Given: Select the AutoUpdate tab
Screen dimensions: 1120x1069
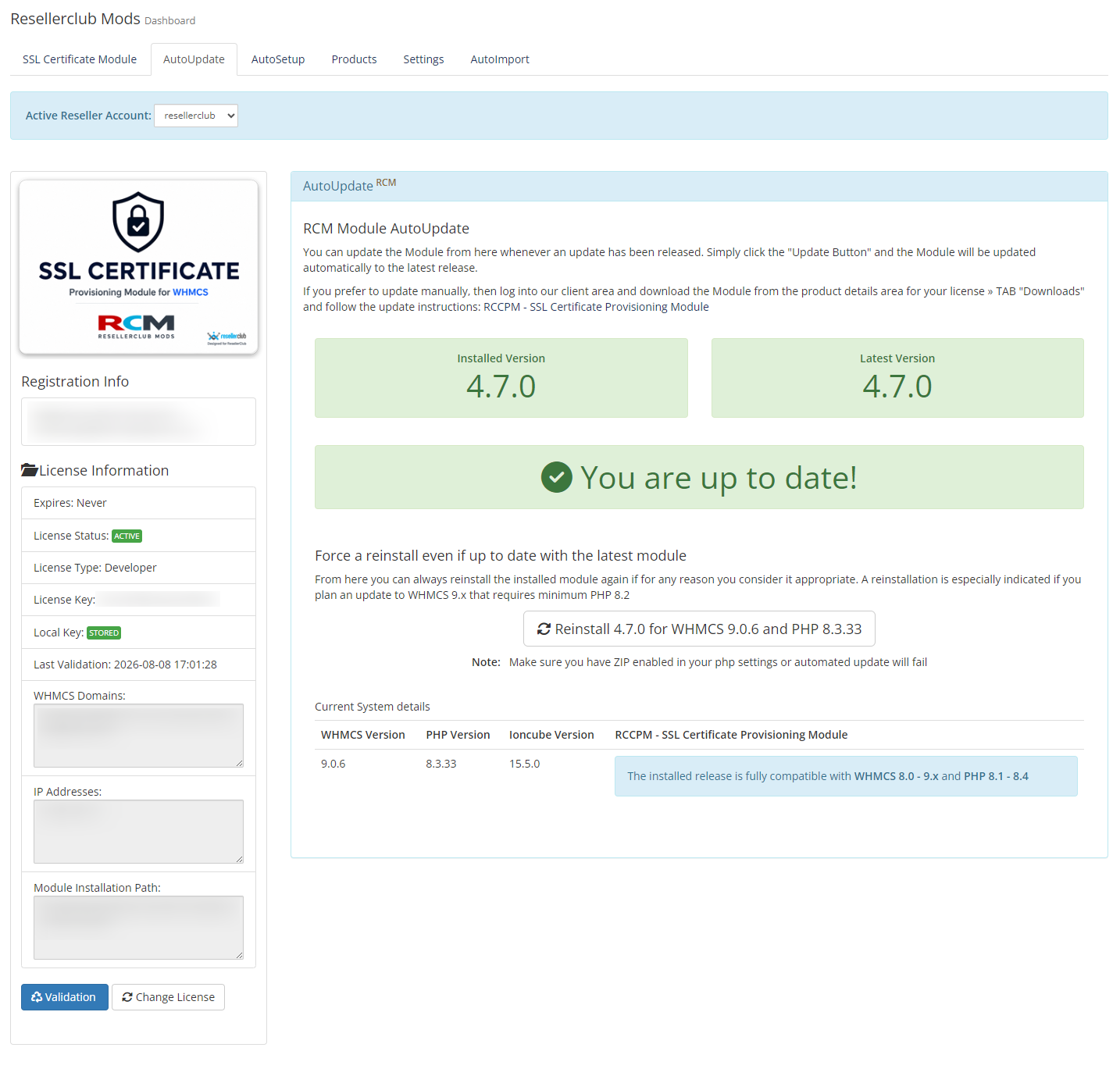Looking at the screenshot, I should 194,59.
